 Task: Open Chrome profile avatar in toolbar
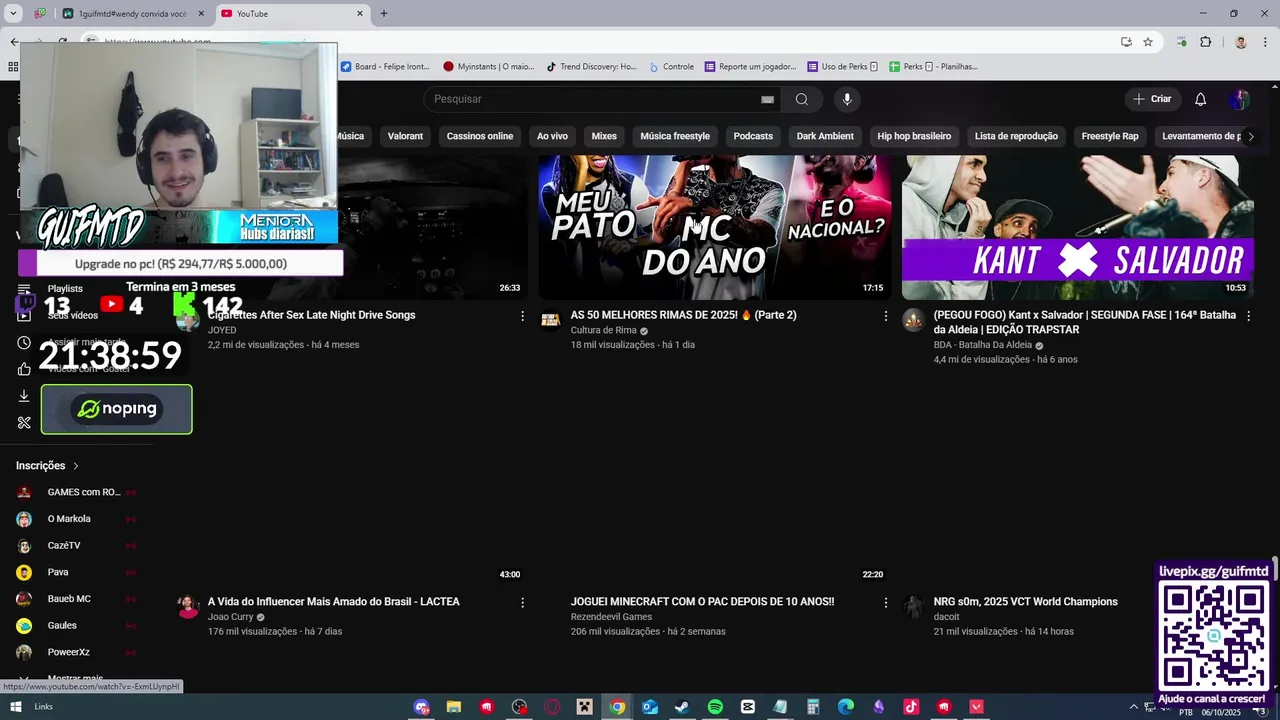click(1241, 42)
